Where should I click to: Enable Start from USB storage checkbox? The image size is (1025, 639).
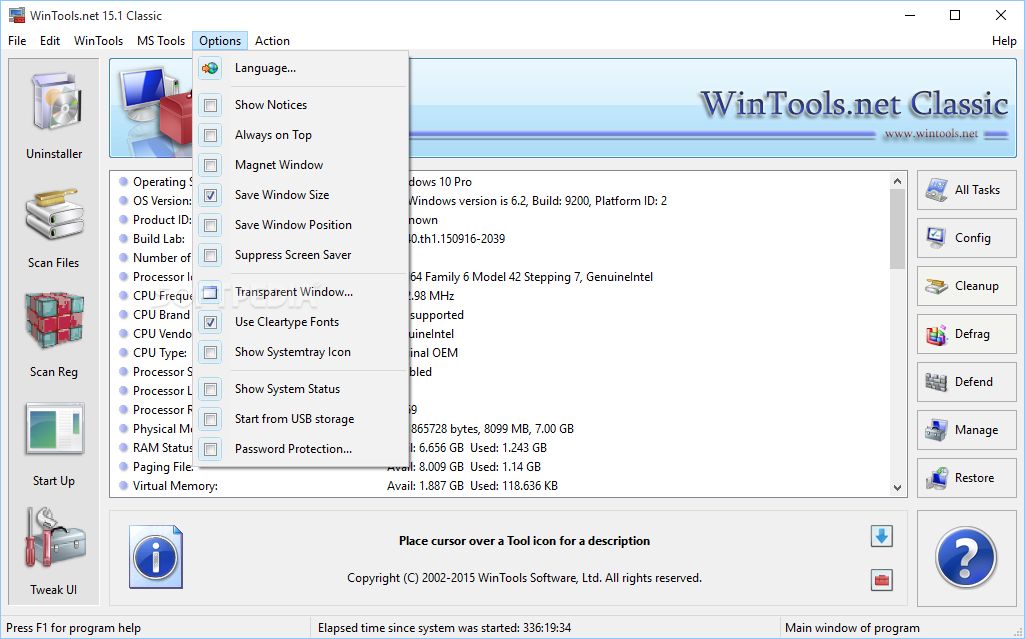[210, 419]
